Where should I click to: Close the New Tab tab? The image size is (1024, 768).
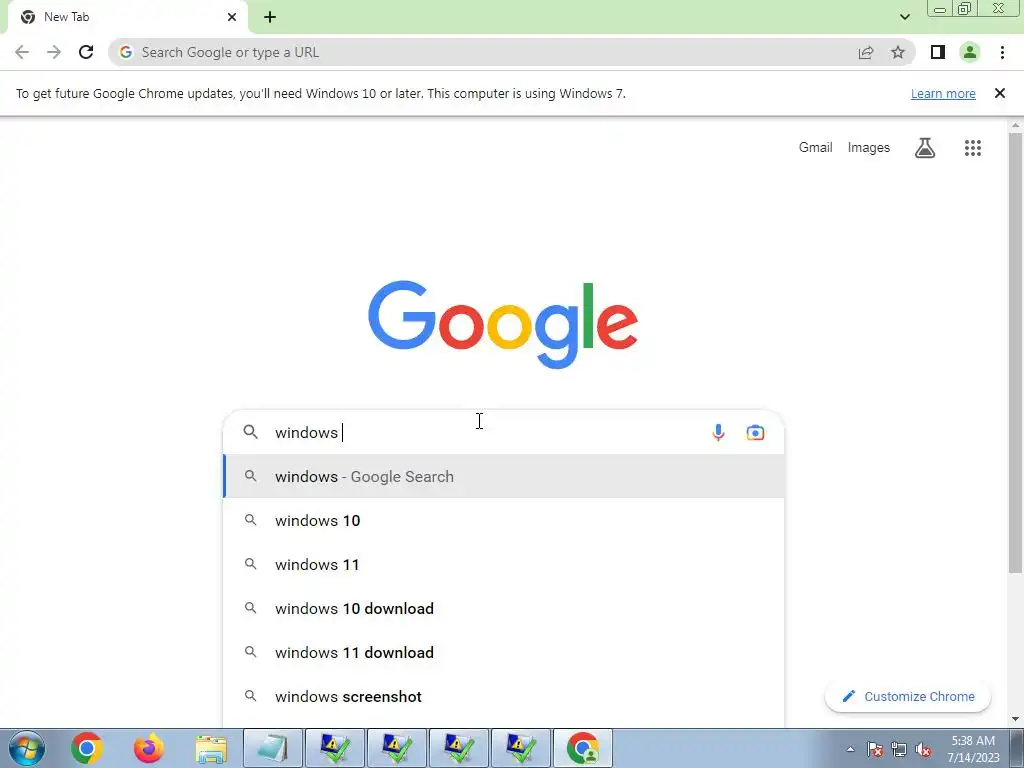pos(232,17)
